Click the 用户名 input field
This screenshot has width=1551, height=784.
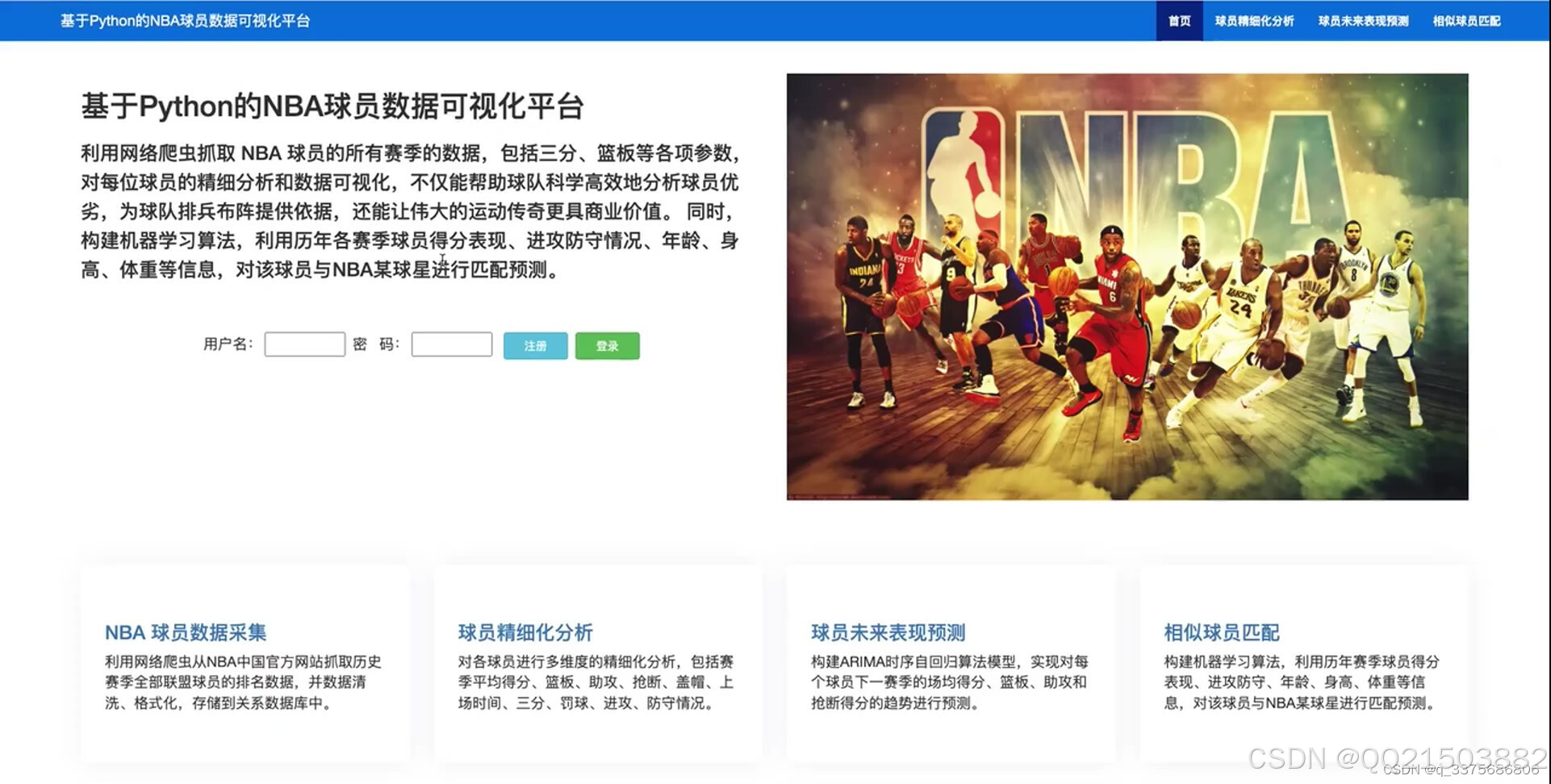pos(304,344)
